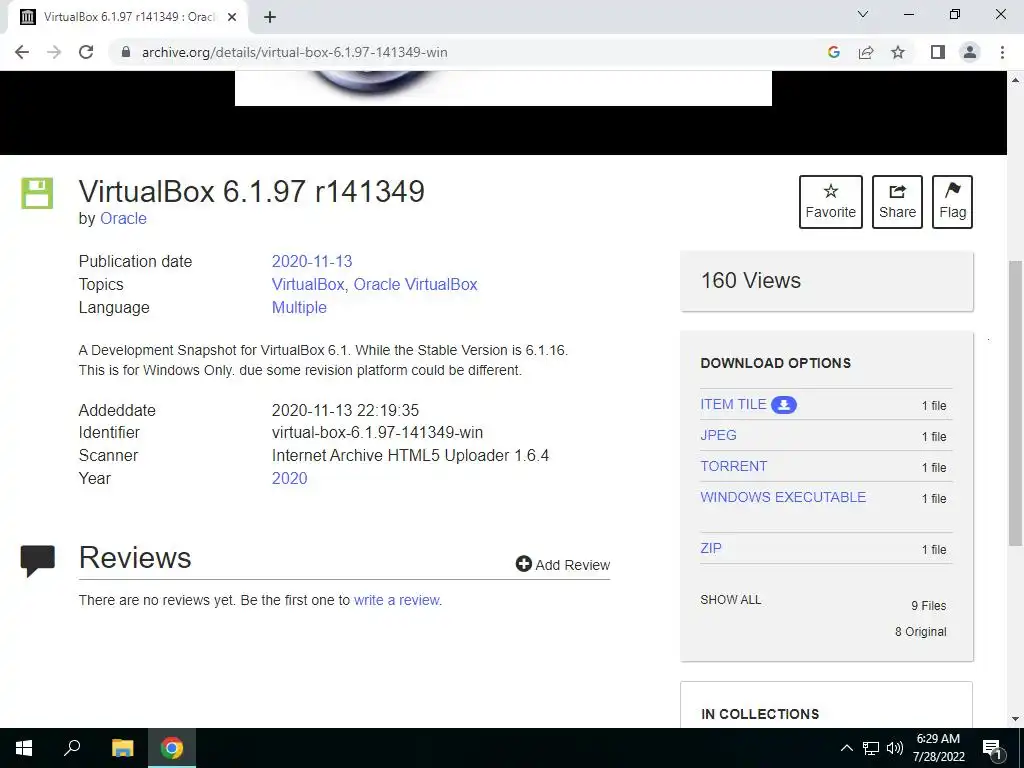This screenshot has width=1024, height=768.
Task: Click the WINDOWS EXECUTABLE download option
Action: [783, 497]
